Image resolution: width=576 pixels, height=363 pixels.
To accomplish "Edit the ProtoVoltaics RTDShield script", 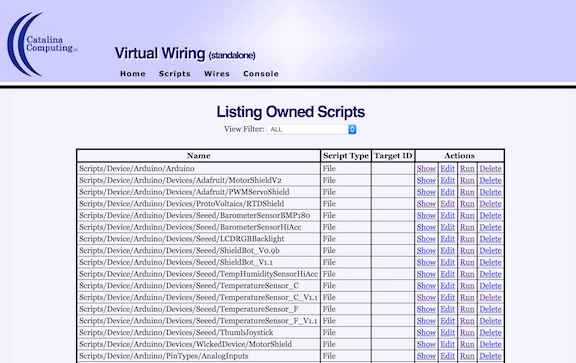I will pos(447,204).
